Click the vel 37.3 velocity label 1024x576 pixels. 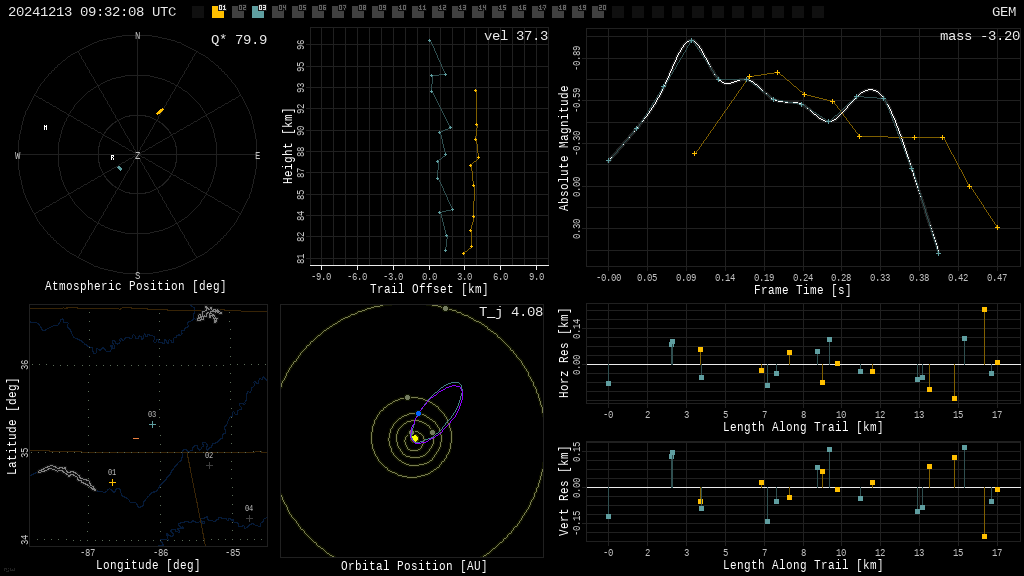(x=515, y=36)
